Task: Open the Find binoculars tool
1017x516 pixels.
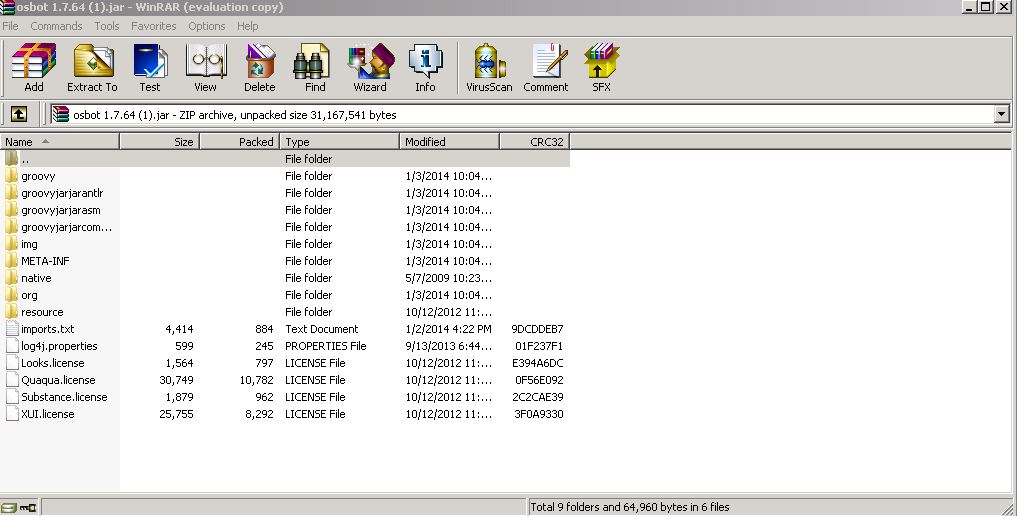Action: point(315,67)
